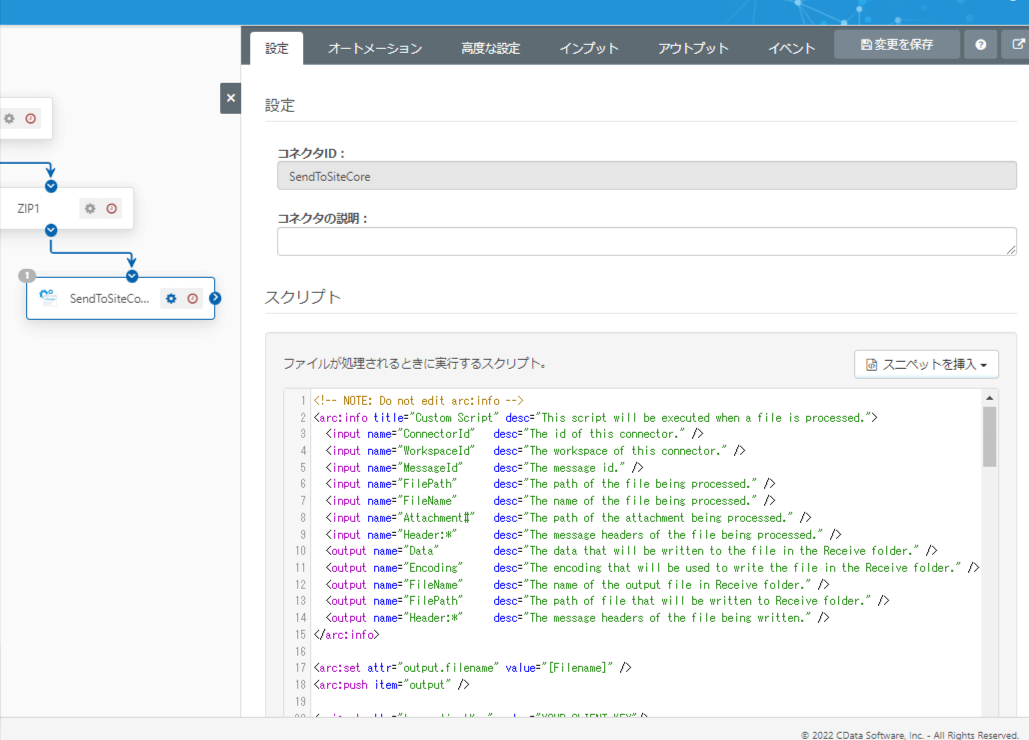Open connector settings in a new window
This screenshot has height=740, width=1029.
(1017, 45)
